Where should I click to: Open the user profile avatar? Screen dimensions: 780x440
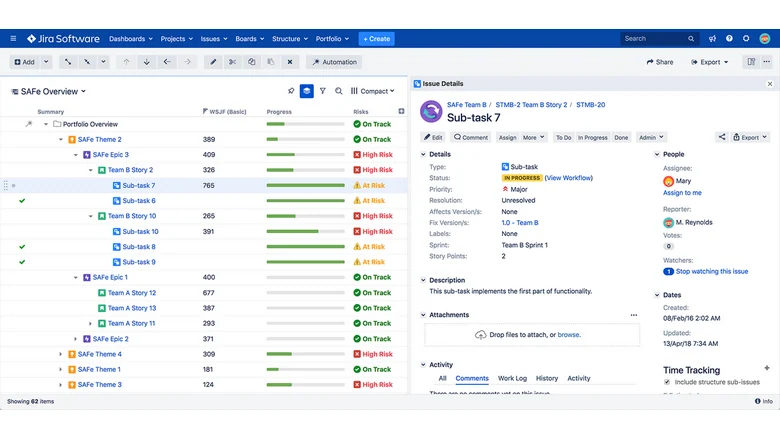[765, 38]
